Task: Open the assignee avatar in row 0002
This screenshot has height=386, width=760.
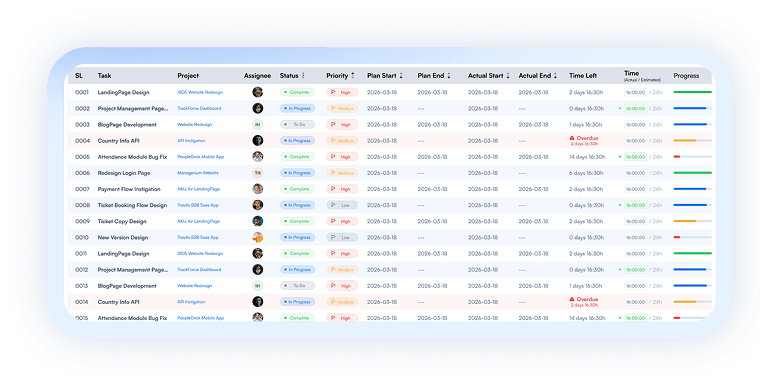Action: click(x=258, y=108)
